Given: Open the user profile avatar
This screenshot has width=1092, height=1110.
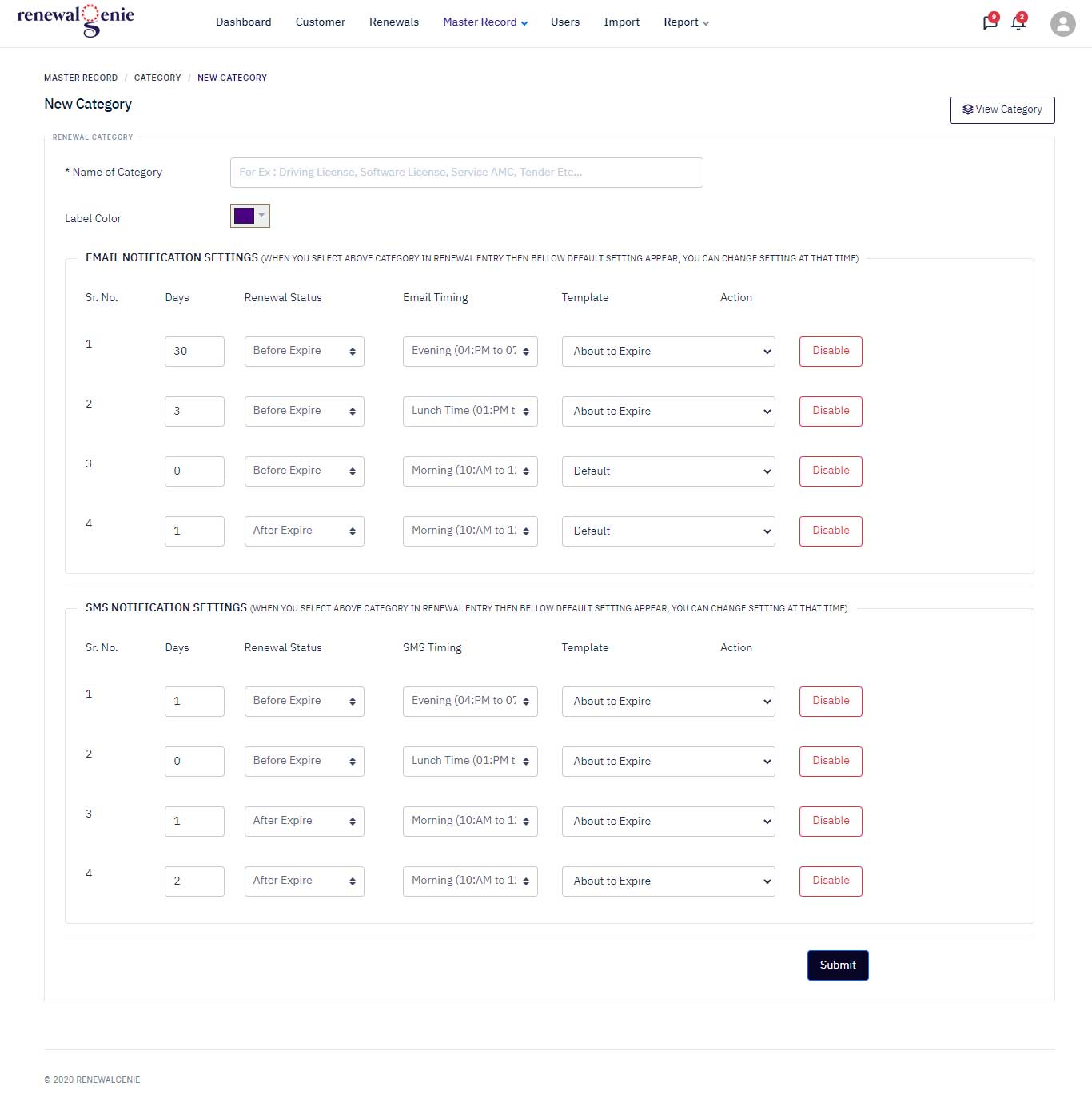Looking at the screenshot, I should tap(1062, 24).
